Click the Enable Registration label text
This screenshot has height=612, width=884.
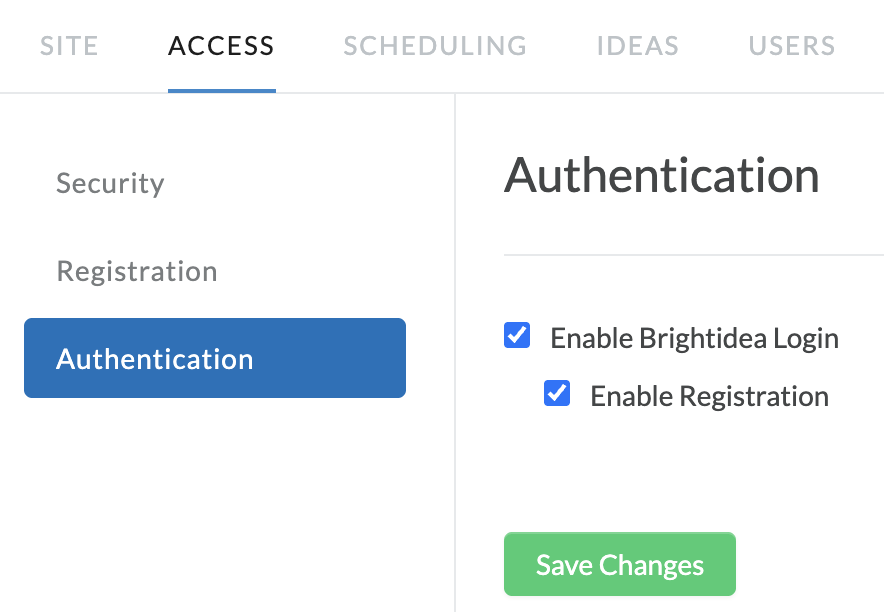[710, 396]
